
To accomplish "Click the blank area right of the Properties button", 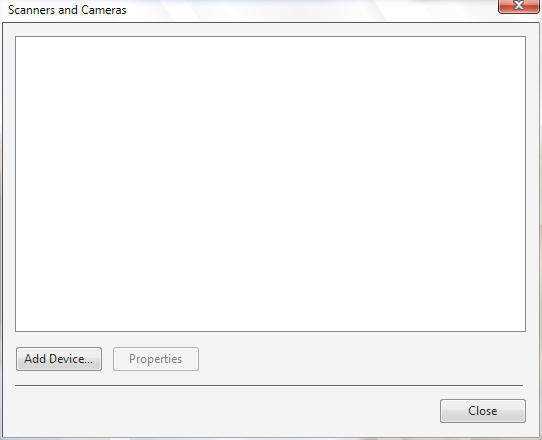I will (361, 359).
